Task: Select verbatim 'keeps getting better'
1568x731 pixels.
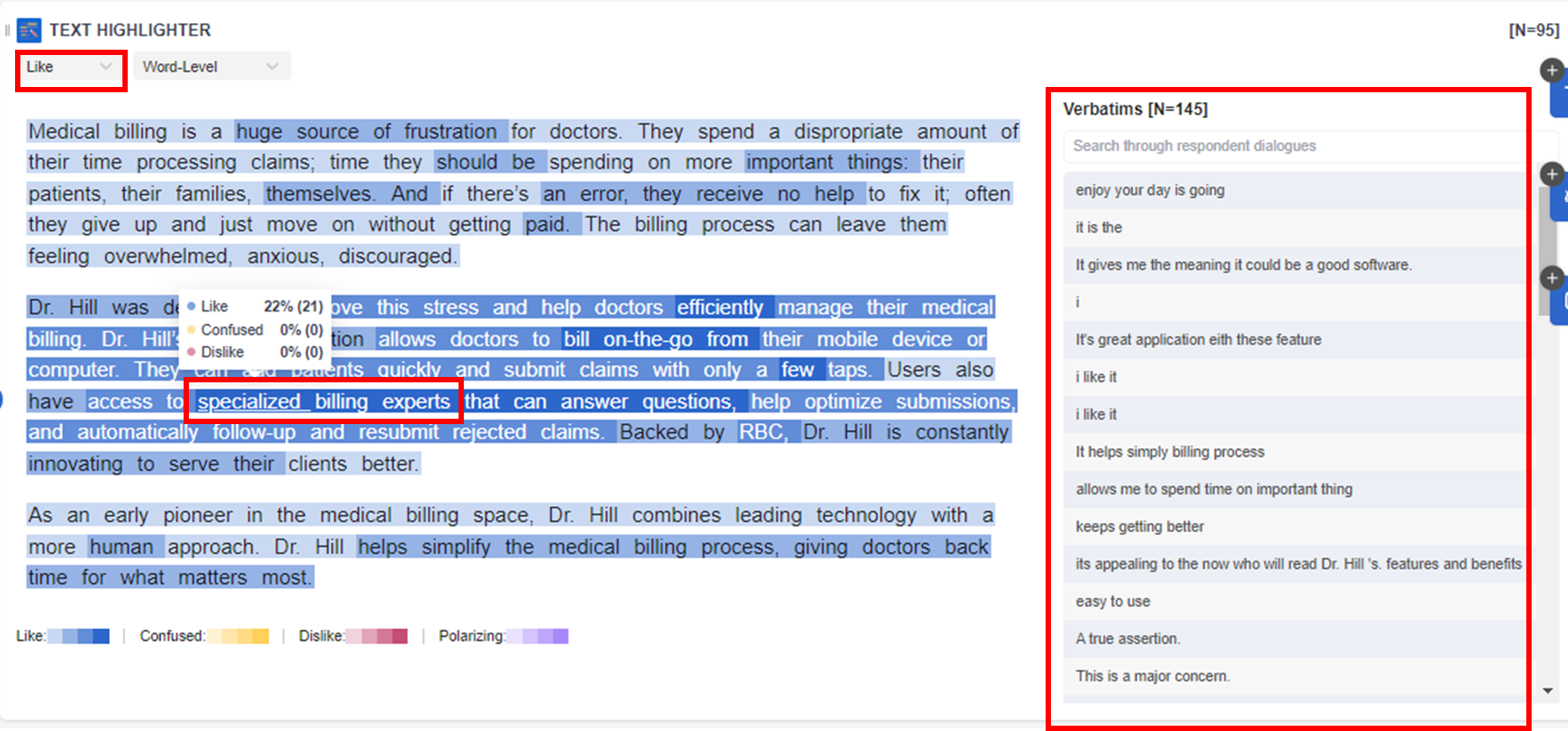Action: tap(1295, 526)
